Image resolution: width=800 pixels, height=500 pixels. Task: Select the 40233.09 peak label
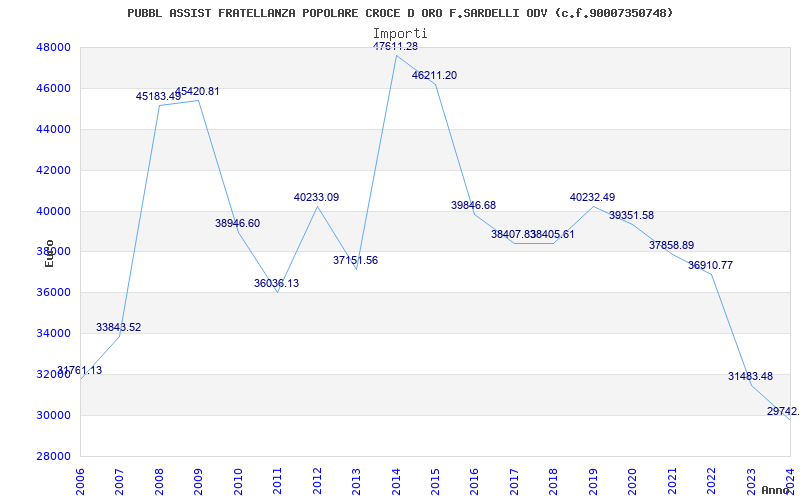(316, 197)
